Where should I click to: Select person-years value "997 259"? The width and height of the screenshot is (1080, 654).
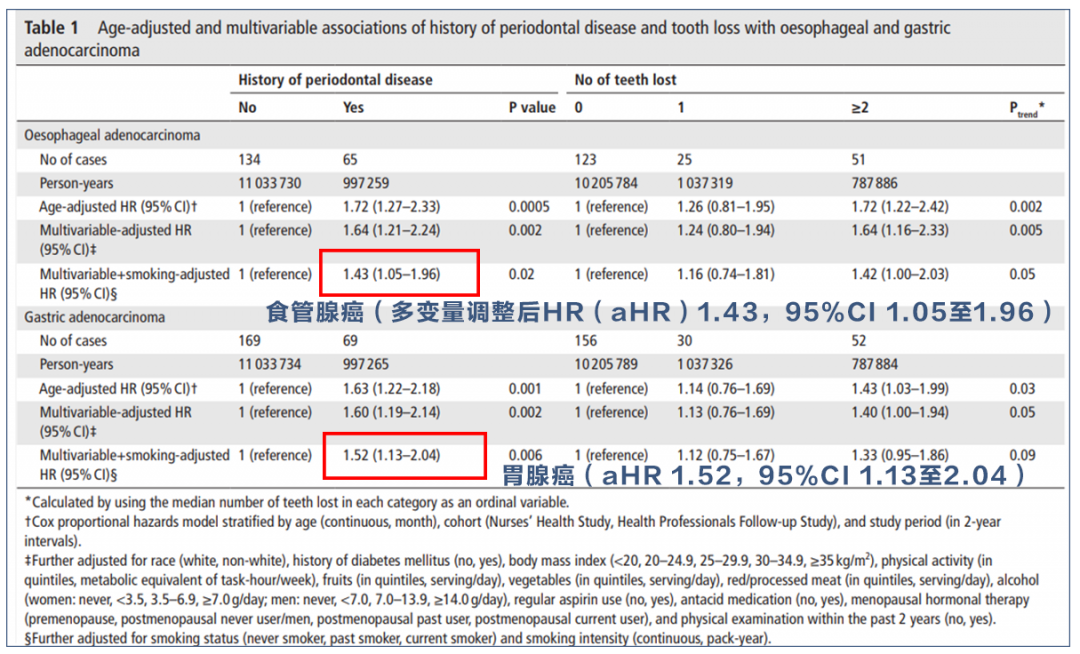click(366, 183)
